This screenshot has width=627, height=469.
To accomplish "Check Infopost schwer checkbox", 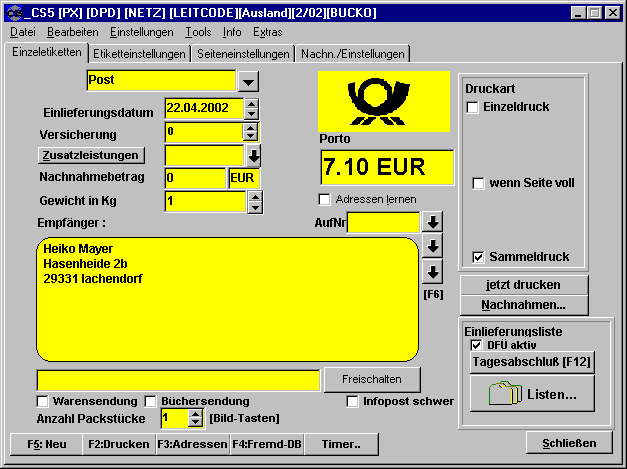I will click(352, 401).
